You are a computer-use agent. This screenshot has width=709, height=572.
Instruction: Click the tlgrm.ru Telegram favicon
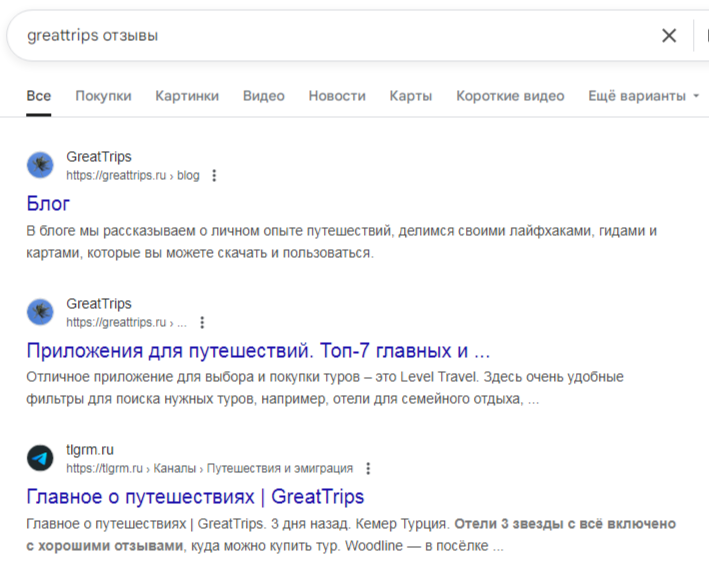click(x=40, y=458)
